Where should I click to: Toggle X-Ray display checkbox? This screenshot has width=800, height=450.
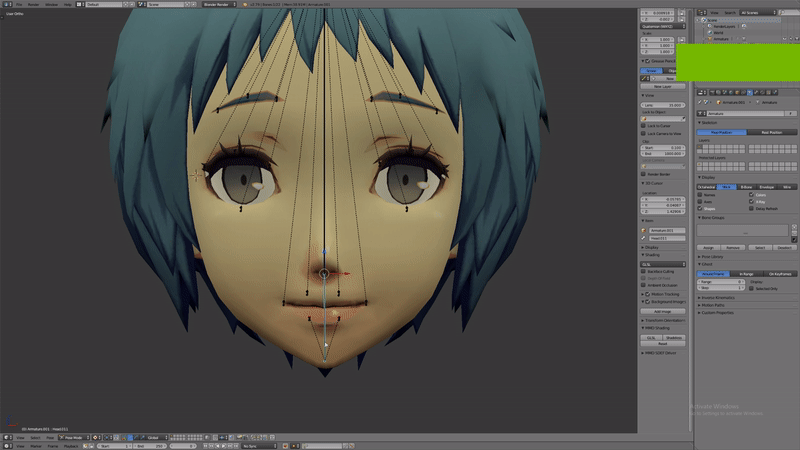click(751, 202)
